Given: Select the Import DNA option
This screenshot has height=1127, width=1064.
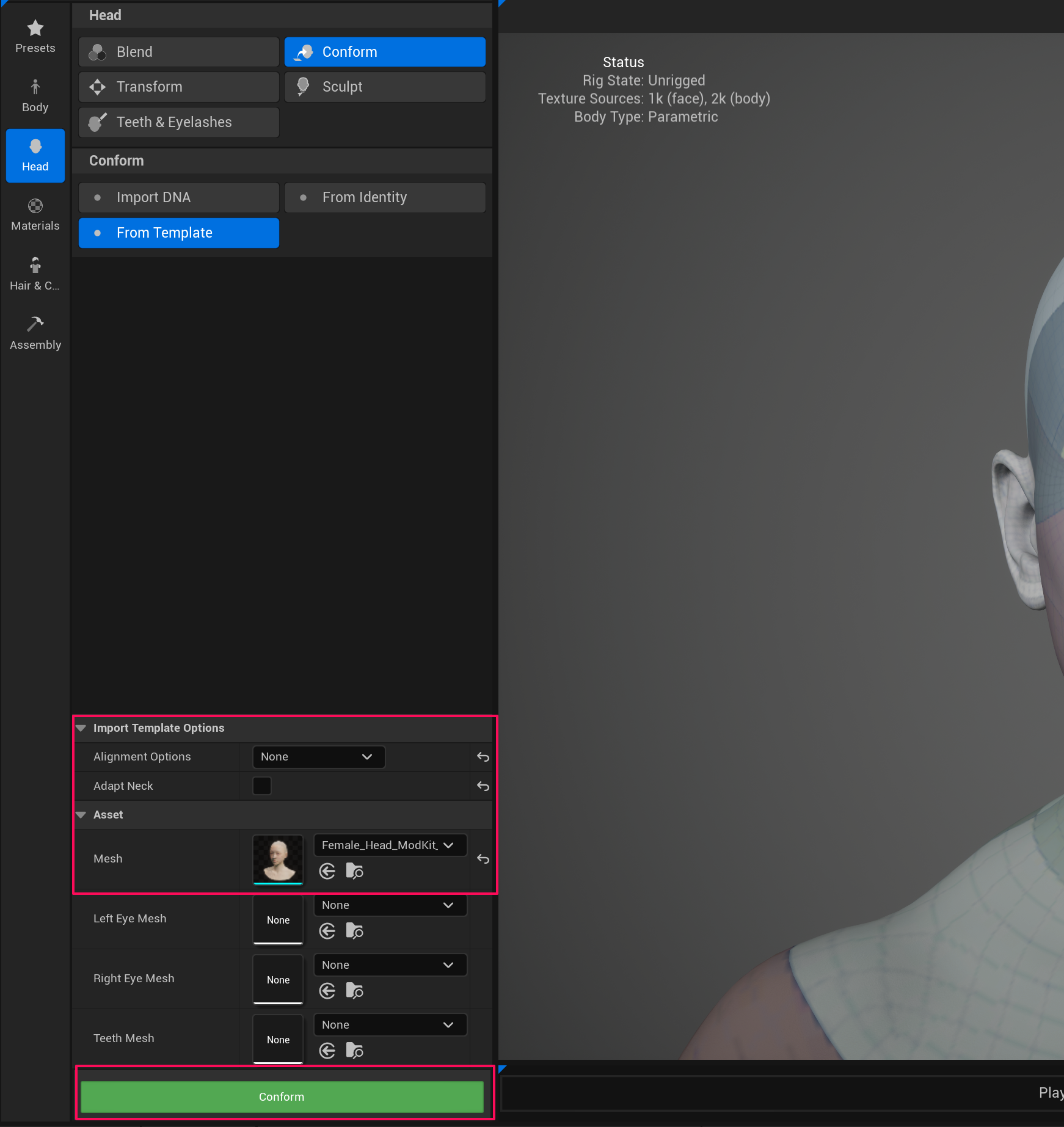Looking at the screenshot, I should (178, 197).
